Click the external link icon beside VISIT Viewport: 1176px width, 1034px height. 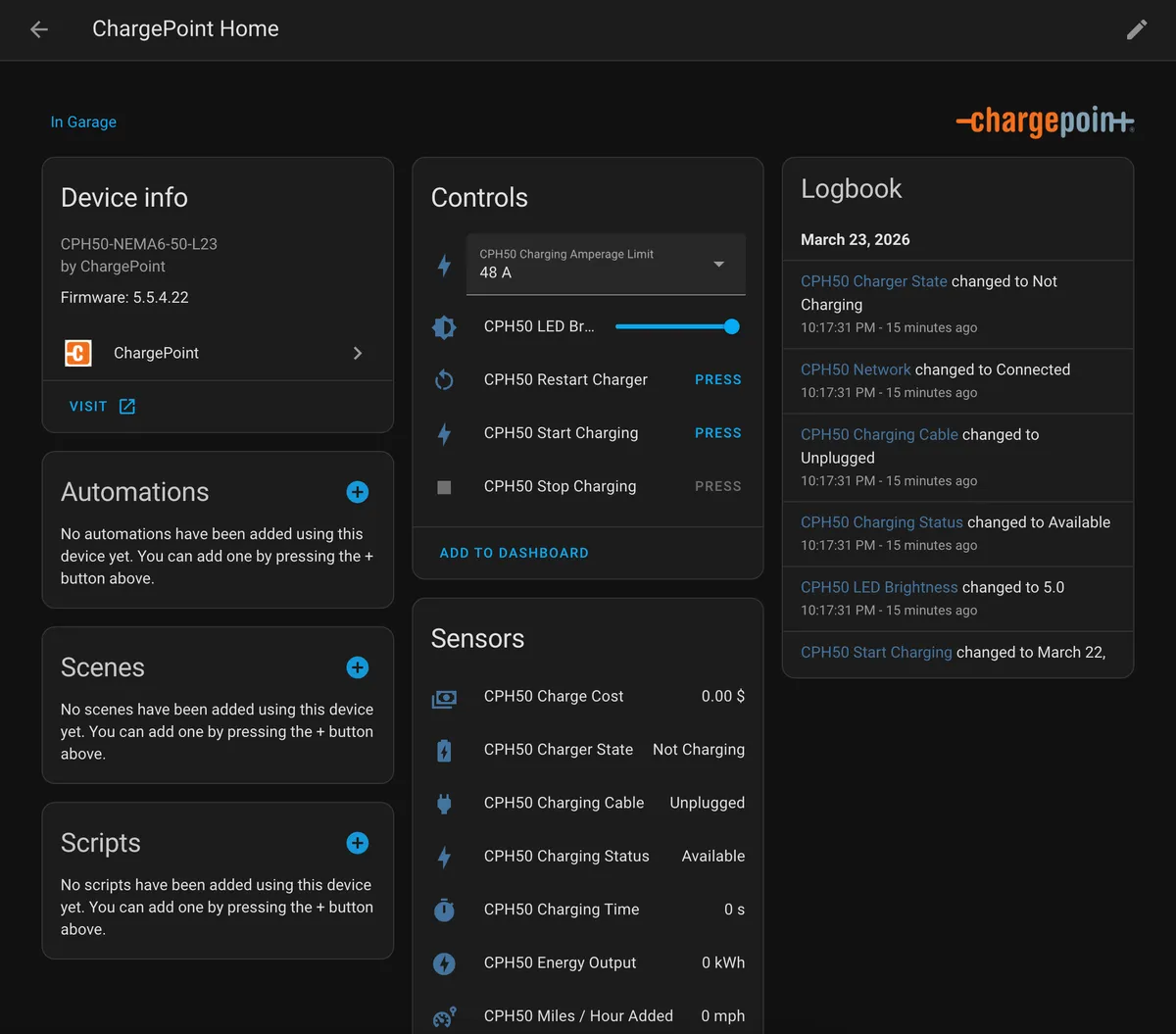[127, 406]
